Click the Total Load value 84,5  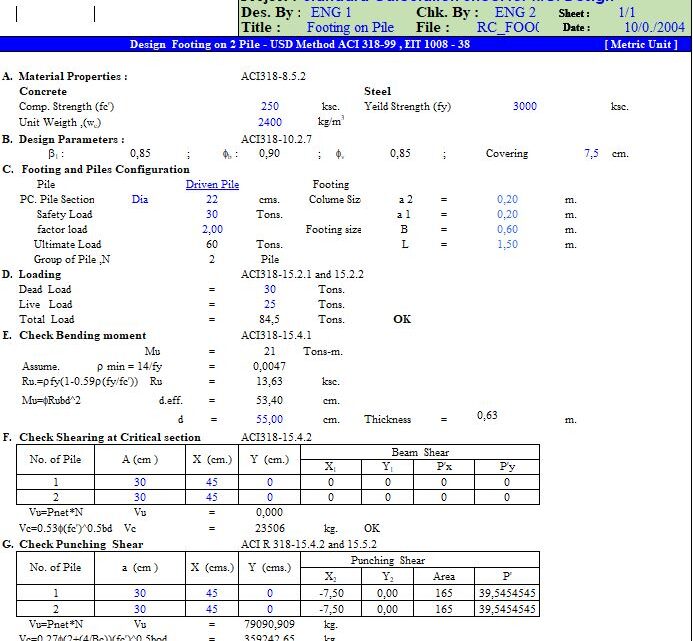tap(269, 320)
